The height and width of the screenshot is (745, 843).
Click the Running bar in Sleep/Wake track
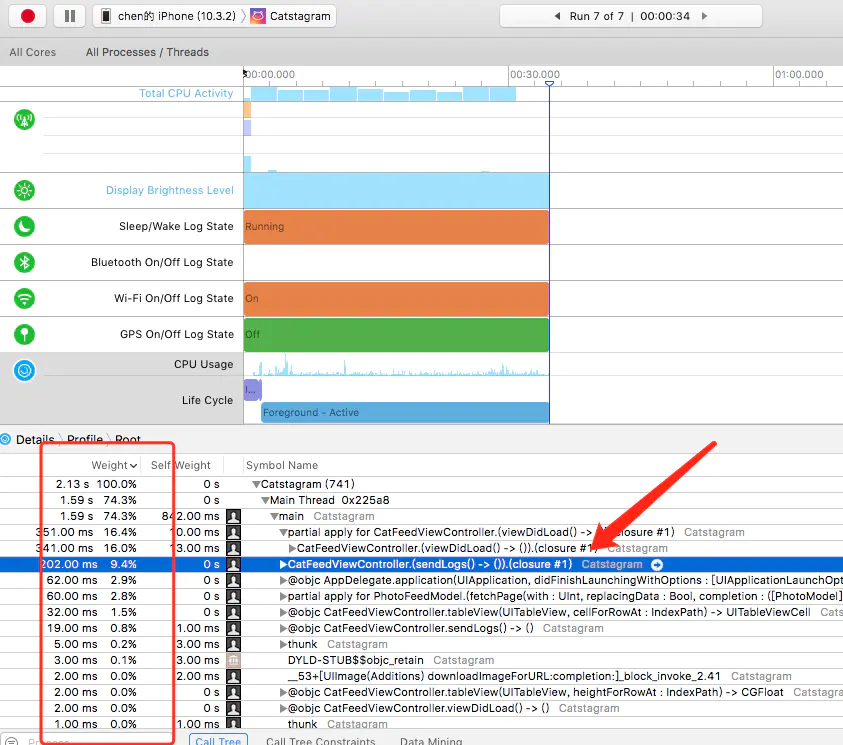click(x=396, y=227)
